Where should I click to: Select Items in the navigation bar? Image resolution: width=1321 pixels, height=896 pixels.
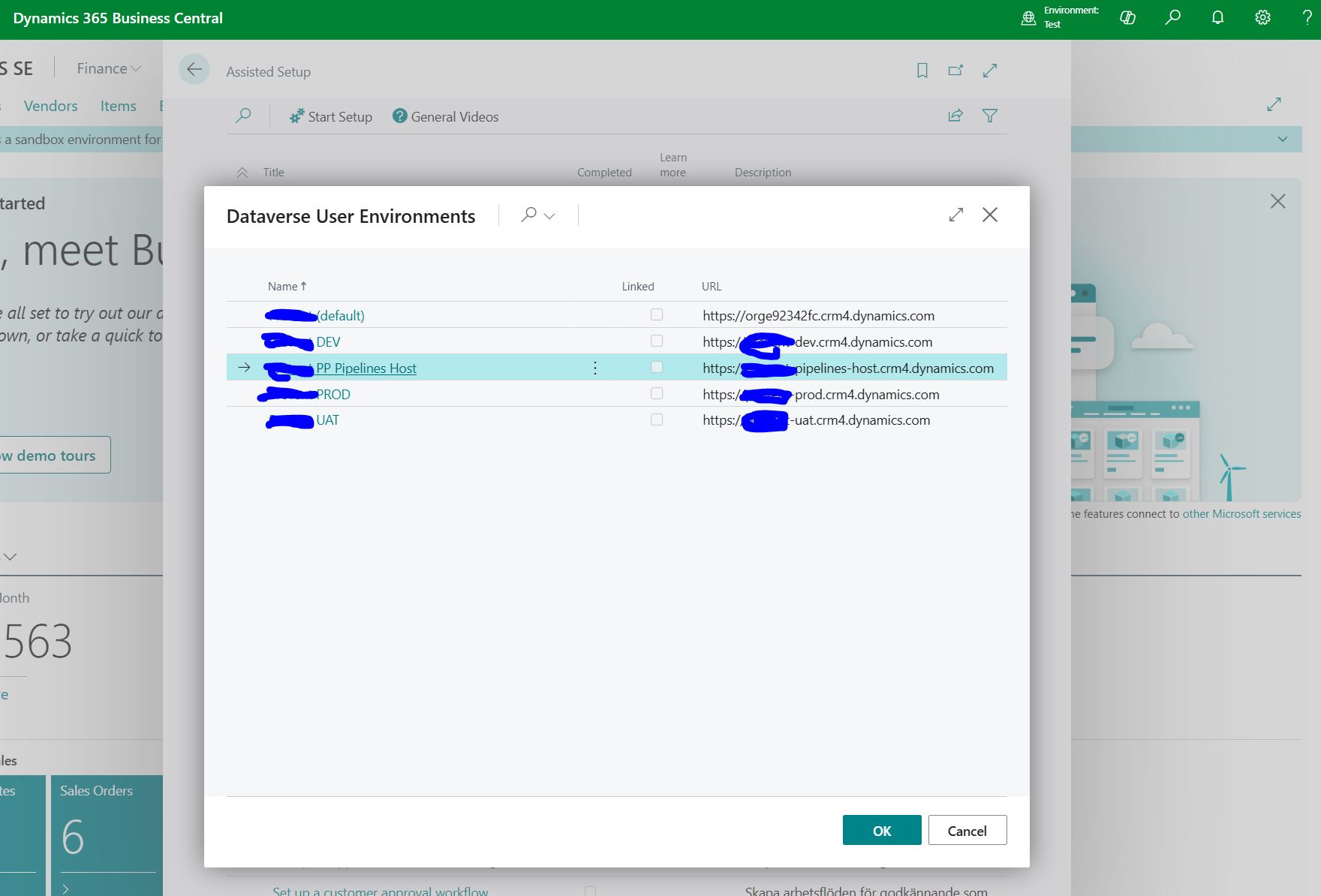[118, 106]
